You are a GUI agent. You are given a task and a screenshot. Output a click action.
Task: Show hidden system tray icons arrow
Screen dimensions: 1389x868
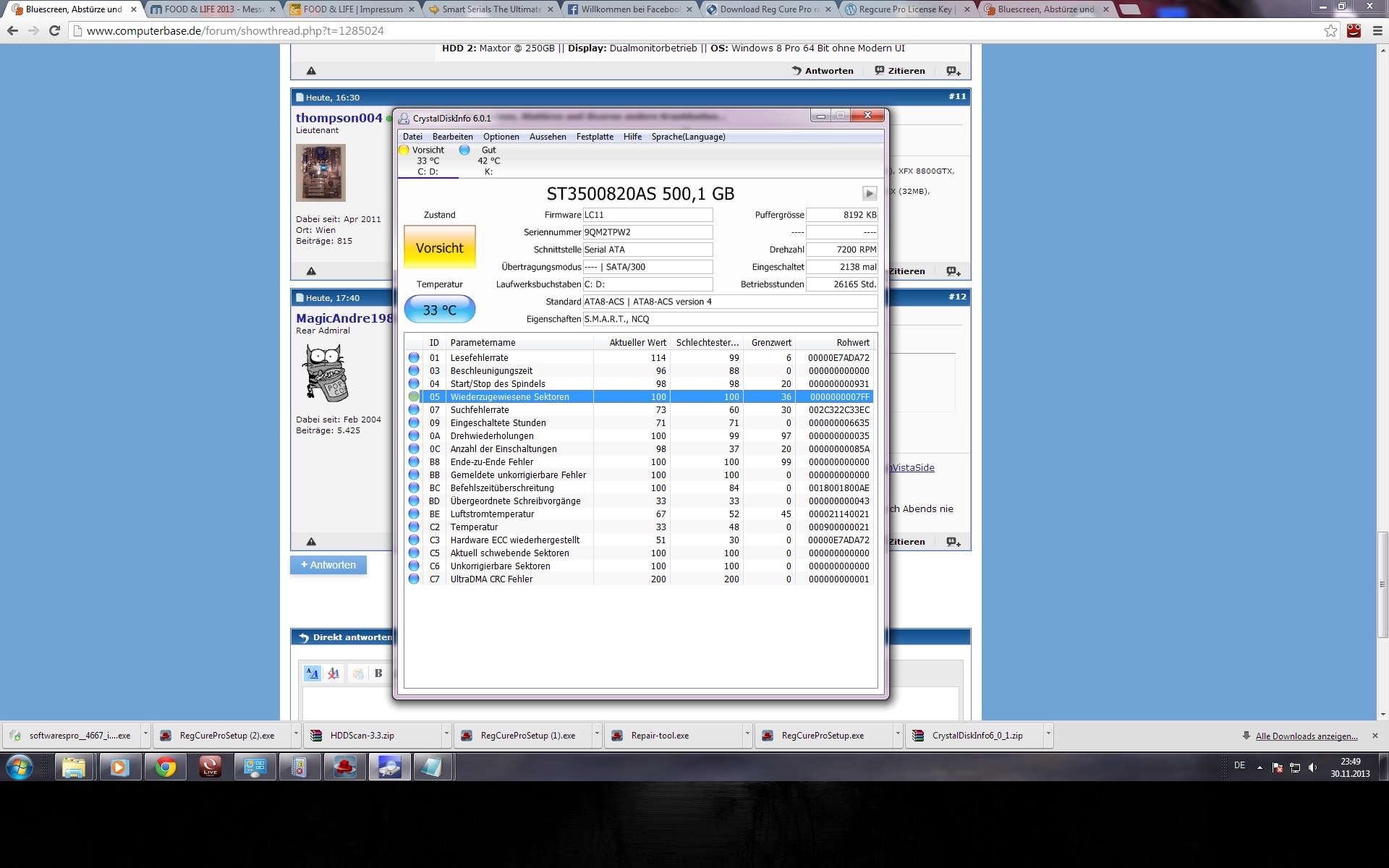tap(1260, 767)
